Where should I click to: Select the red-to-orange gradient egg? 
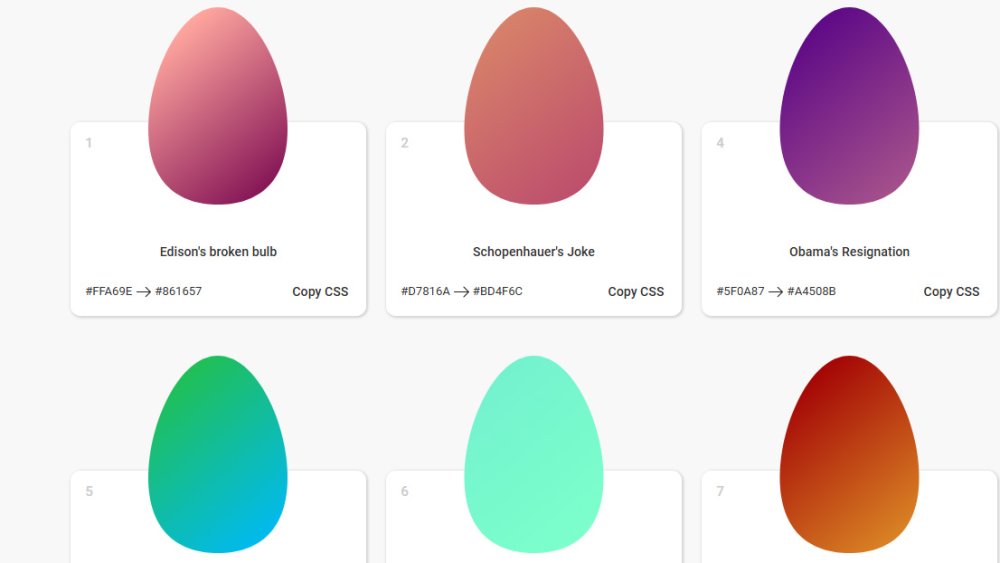pyautogui.click(x=849, y=454)
